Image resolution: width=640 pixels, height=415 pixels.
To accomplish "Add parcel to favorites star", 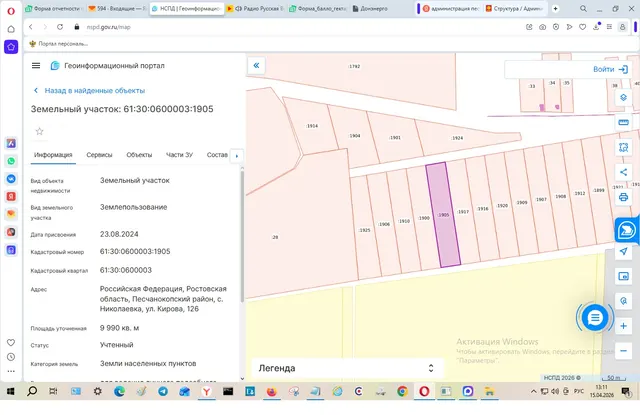I will 40,131.
